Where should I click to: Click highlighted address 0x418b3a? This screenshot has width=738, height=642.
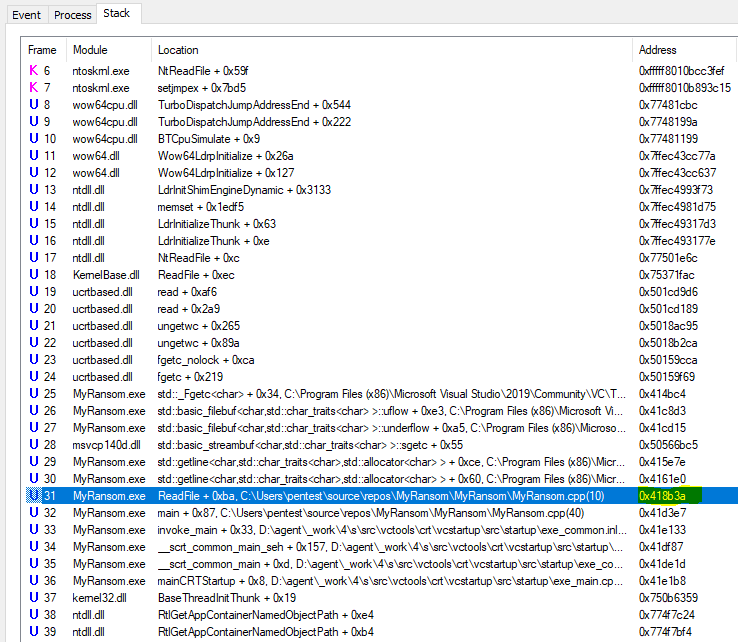pyautogui.click(x=669, y=495)
